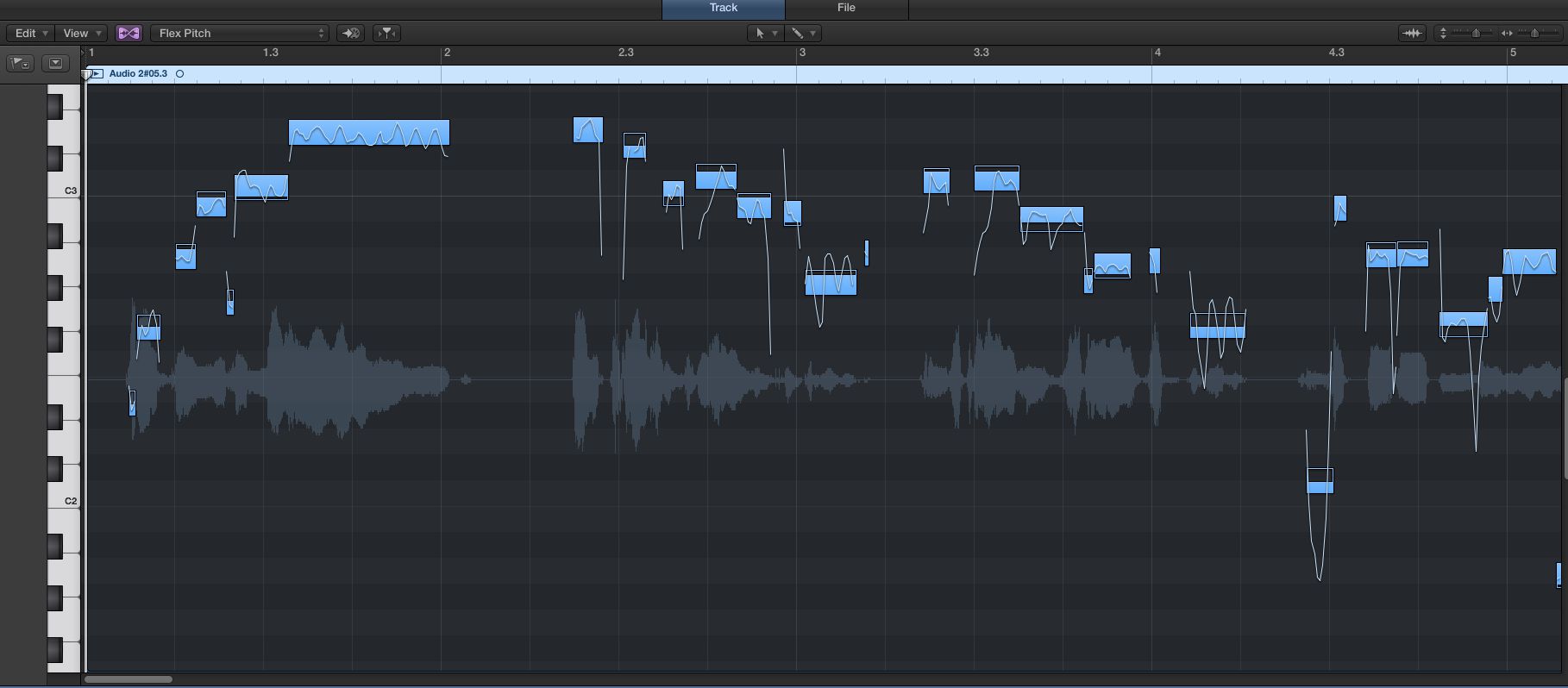Click position 2.3 on the ruler
This screenshot has height=688, width=1568.
(x=626, y=53)
